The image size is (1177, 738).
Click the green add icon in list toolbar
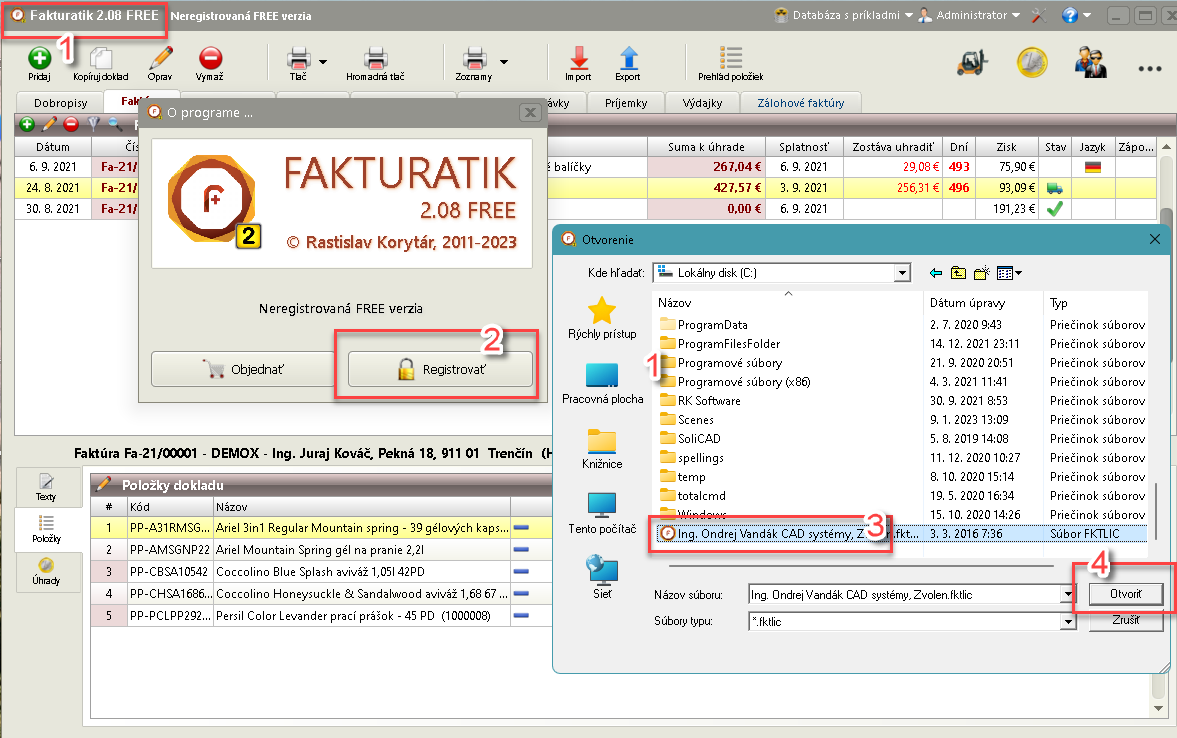coord(27,124)
